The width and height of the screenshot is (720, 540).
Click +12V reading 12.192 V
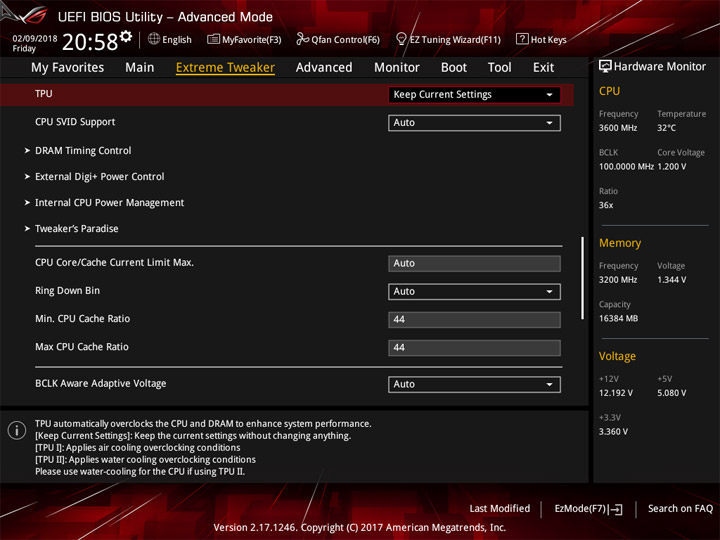(x=615, y=393)
